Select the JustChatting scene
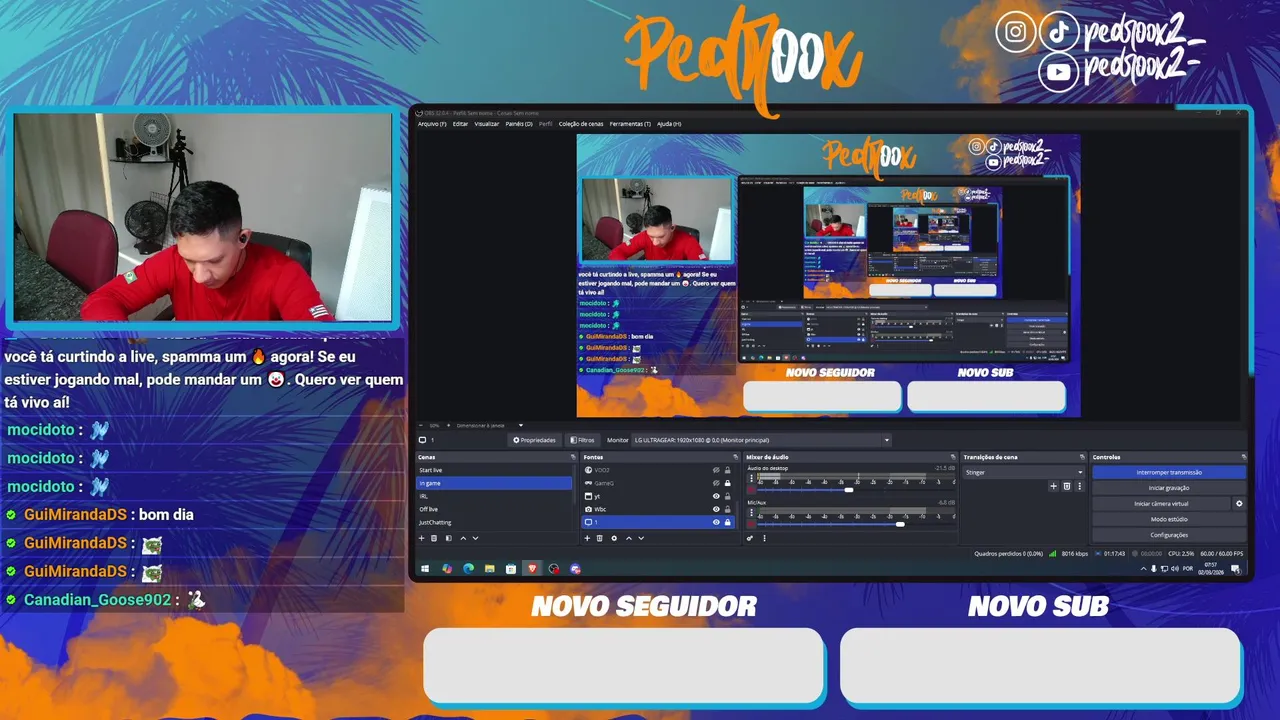This screenshot has height=720, width=1280. (x=494, y=522)
